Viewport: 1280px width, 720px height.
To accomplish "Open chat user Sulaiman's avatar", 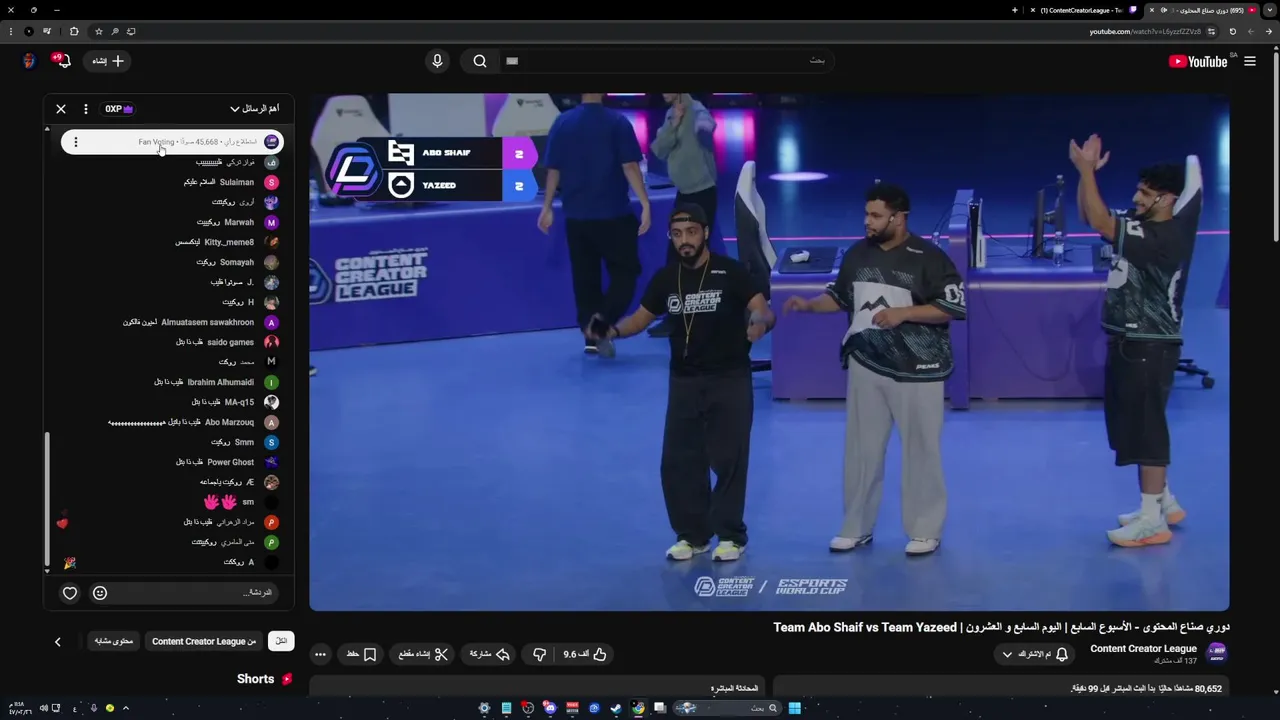I will click(x=271, y=182).
